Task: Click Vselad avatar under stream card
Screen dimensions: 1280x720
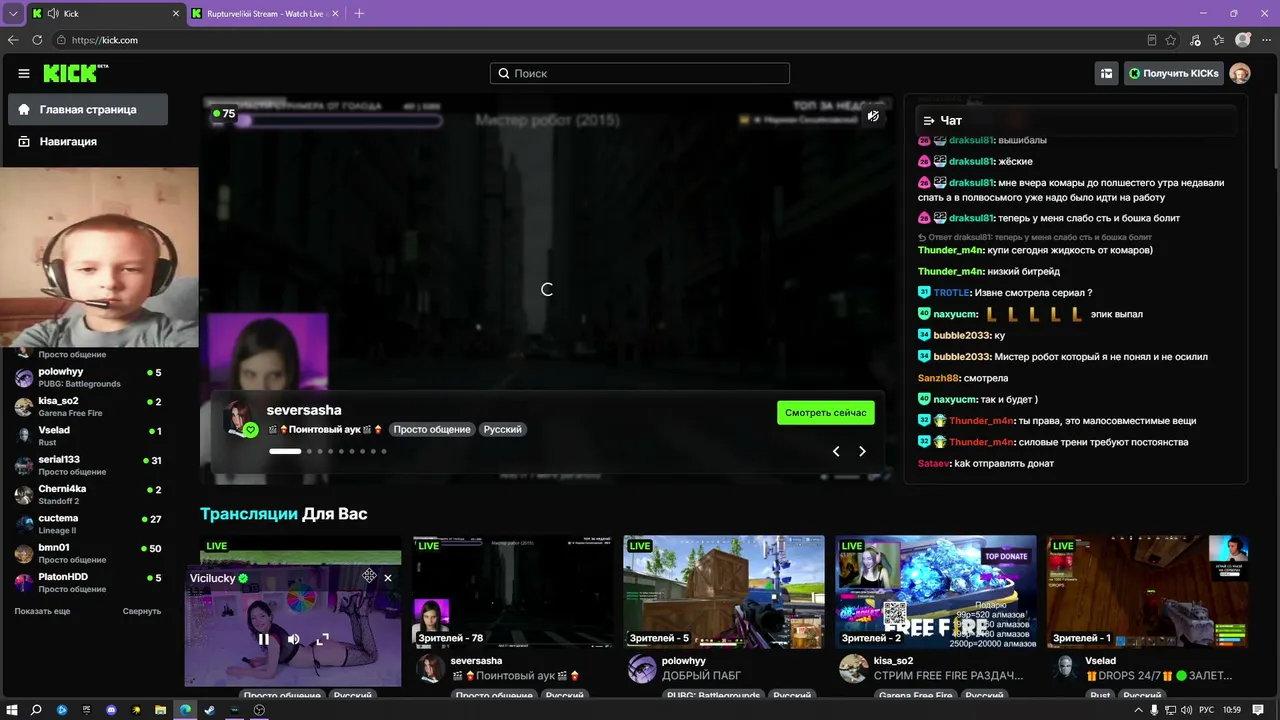Action: click(1066, 669)
